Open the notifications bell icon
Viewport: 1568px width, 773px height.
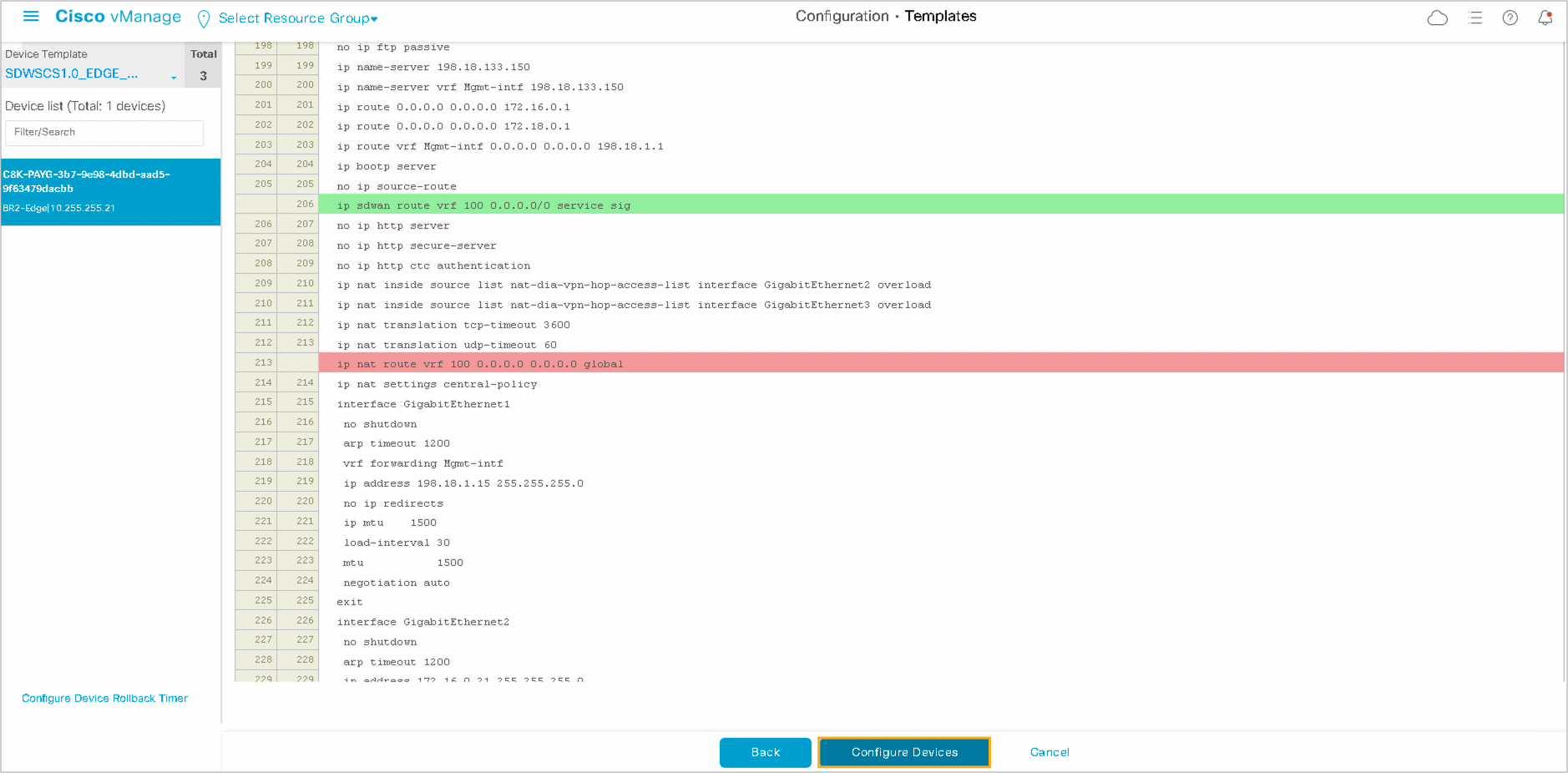click(x=1545, y=18)
